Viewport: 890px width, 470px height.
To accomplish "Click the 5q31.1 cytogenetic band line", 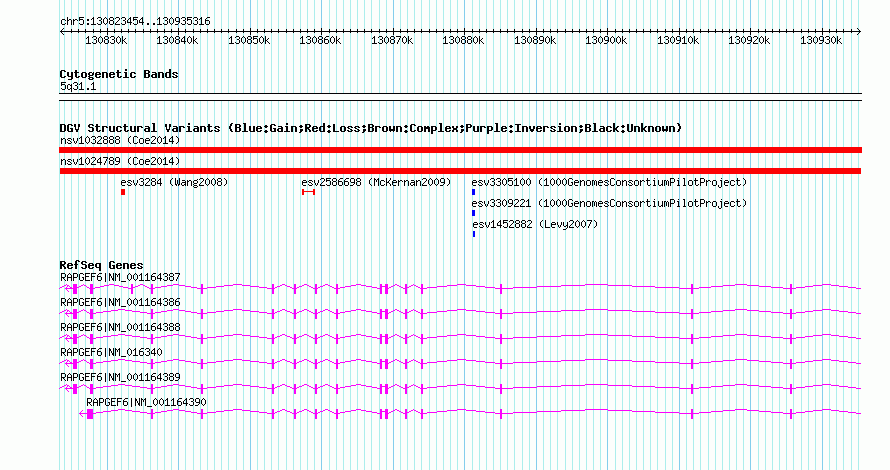I will pyautogui.click(x=460, y=97).
